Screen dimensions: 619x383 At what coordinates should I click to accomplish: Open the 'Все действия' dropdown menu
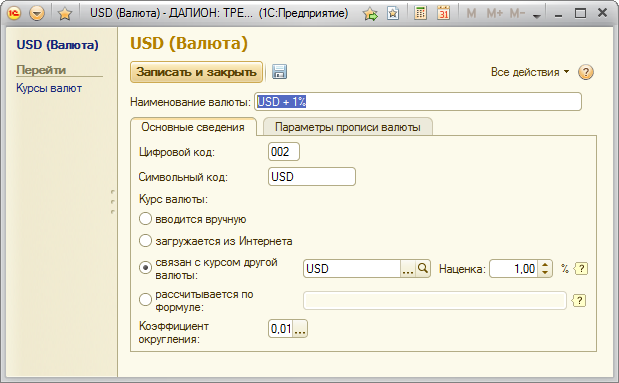click(x=530, y=72)
